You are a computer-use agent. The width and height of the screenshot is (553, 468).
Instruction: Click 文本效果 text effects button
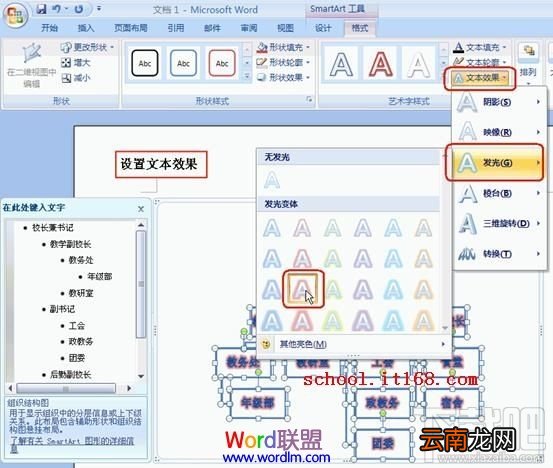[x=480, y=78]
